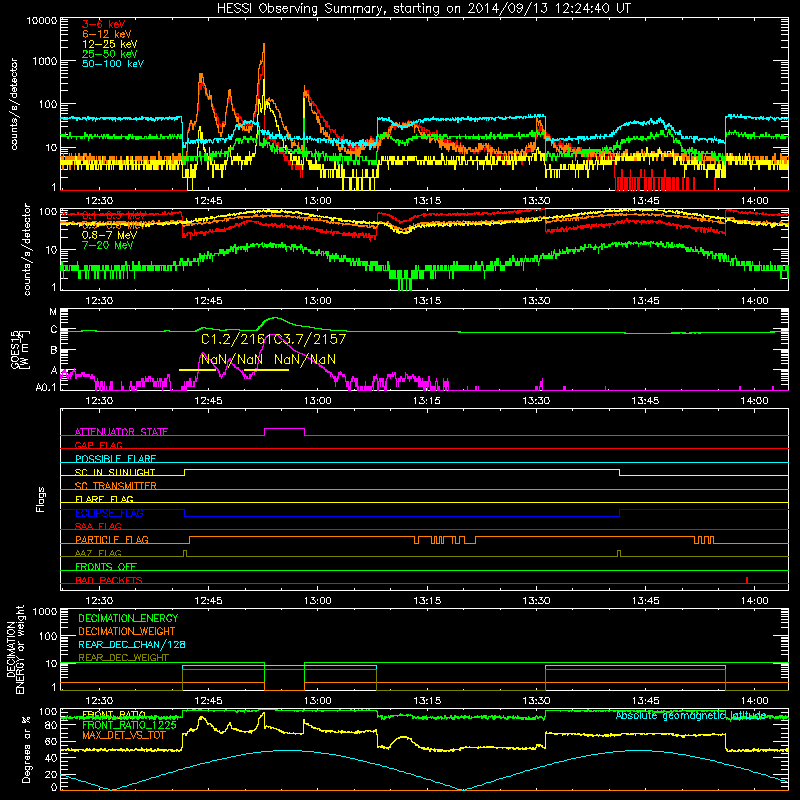800x800 pixels.
Task: Click the 10000 tick on the top plot
Action: (42, 21)
